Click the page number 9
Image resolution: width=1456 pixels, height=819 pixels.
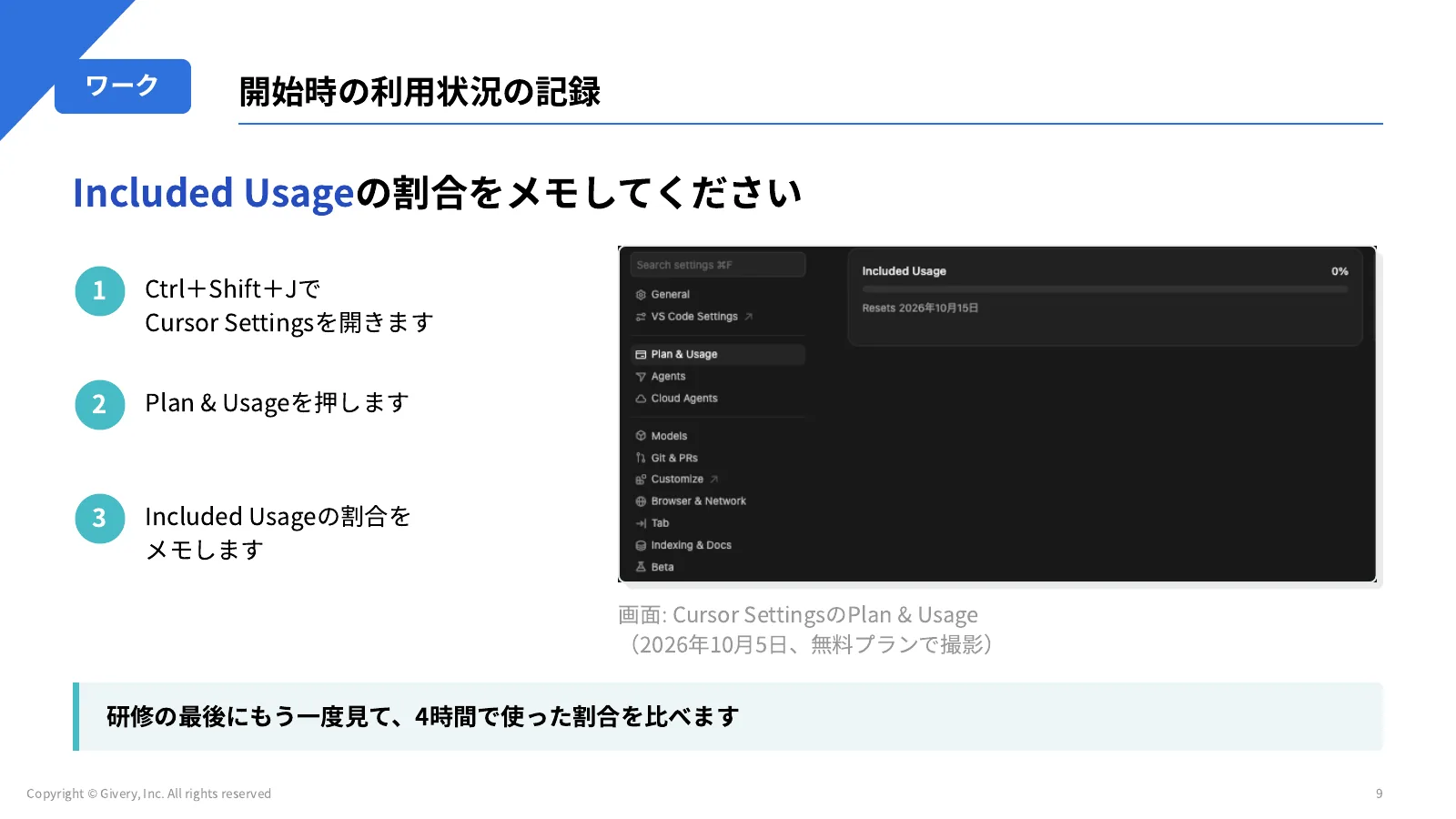(x=1380, y=794)
